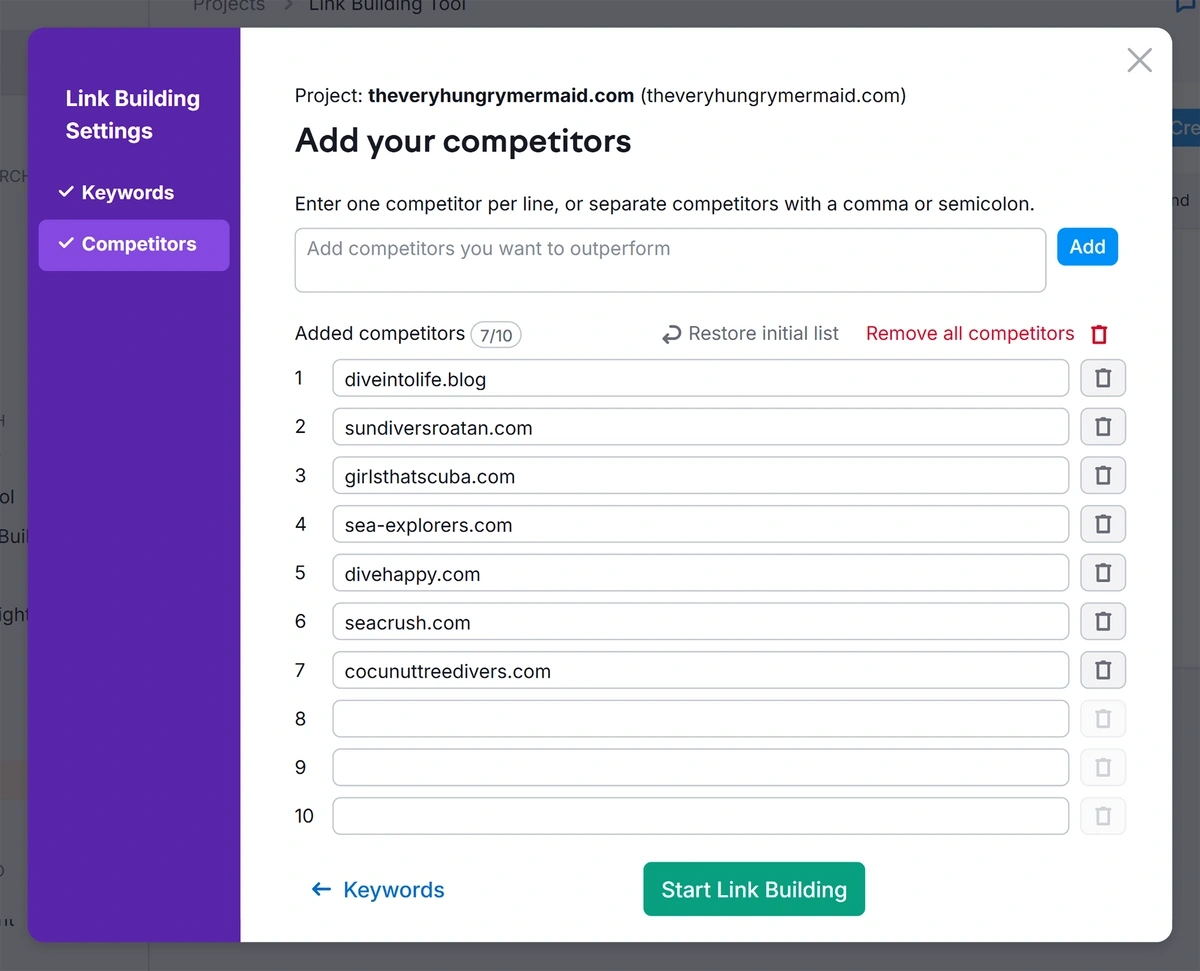Delete sea-explorers.com via trash icon
1200x971 pixels.
tap(1103, 524)
